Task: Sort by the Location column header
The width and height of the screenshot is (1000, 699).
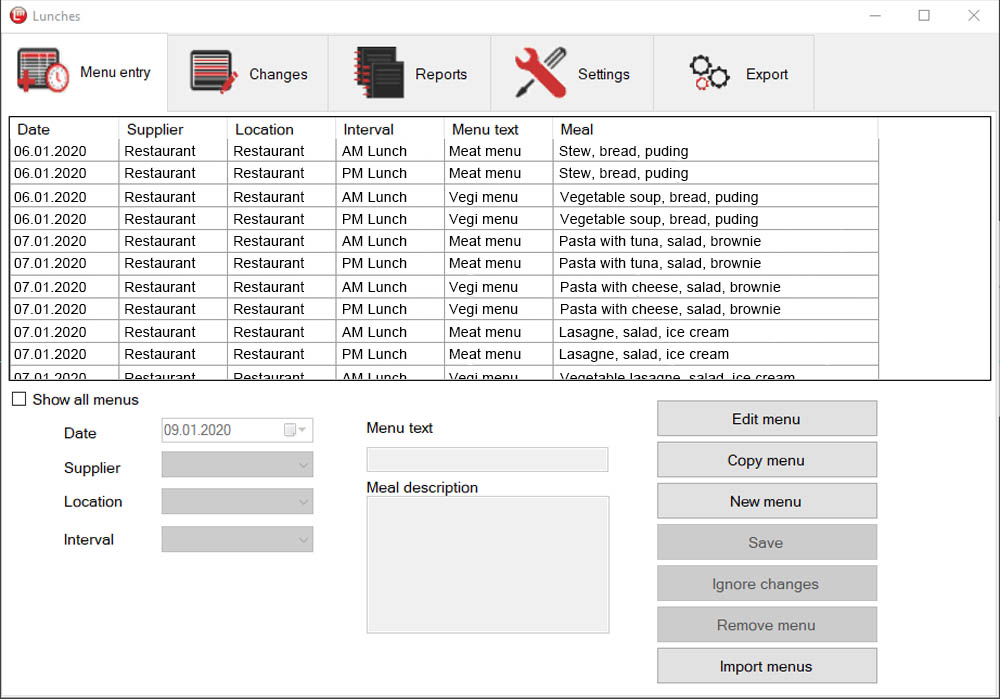Action: click(281, 129)
